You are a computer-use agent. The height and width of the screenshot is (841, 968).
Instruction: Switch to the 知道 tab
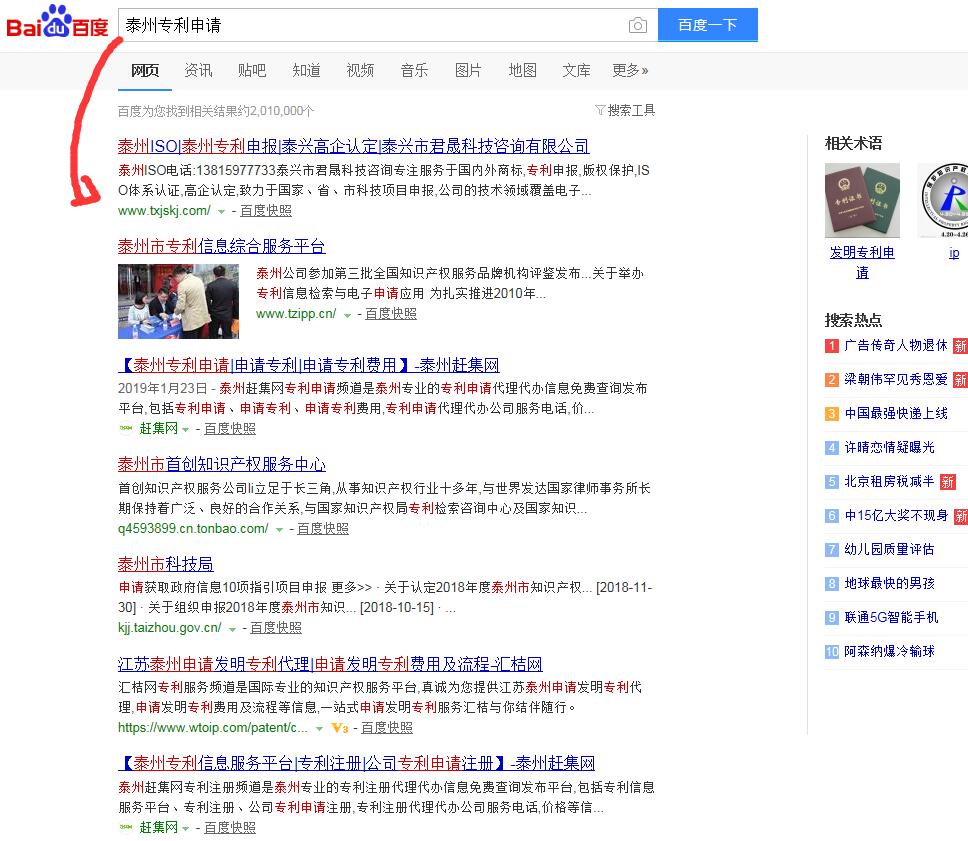pyautogui.click(x=306, y=70)
